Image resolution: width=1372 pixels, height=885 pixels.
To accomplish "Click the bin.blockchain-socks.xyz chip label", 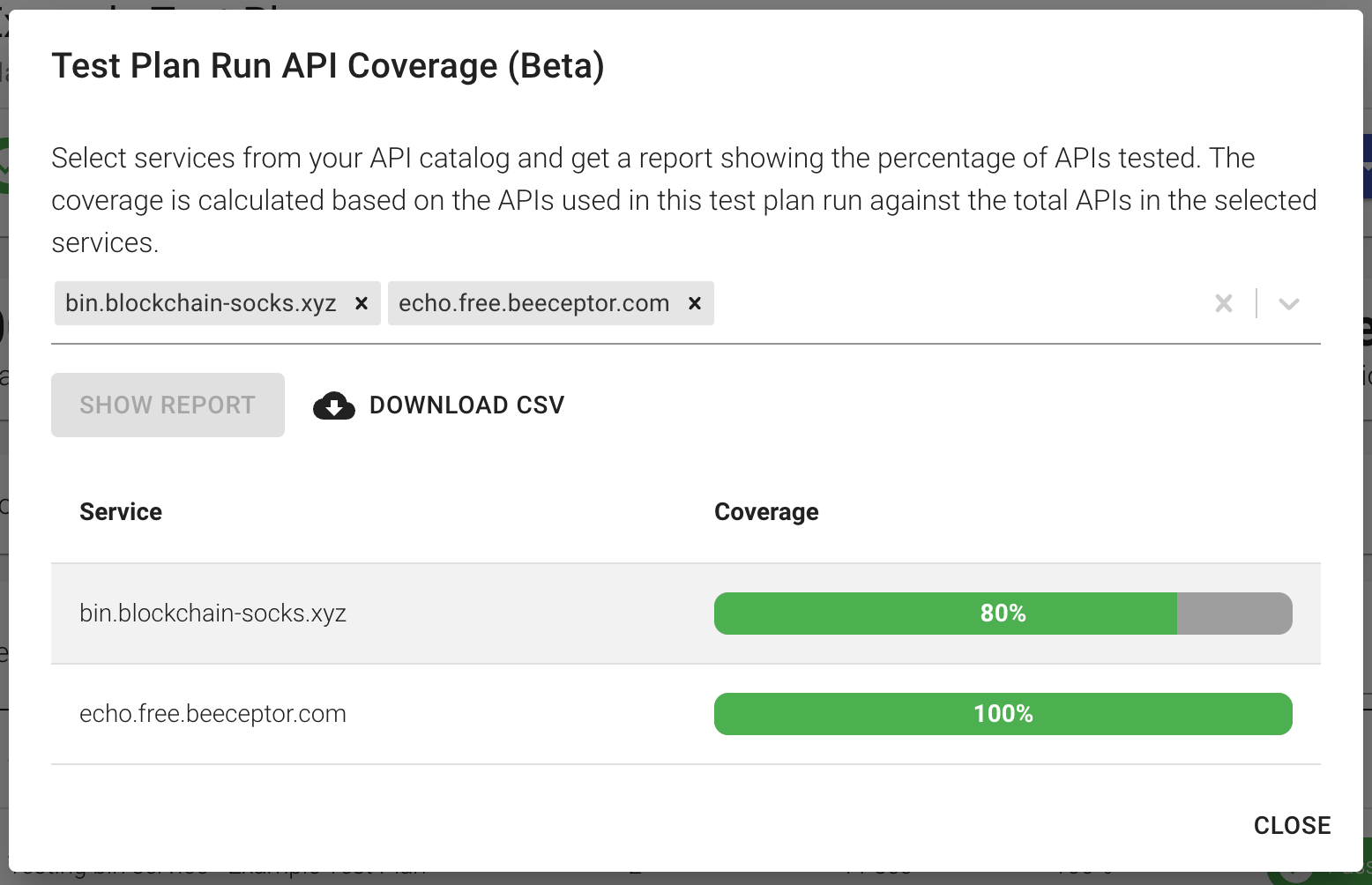I will click(x=201, y=303).
